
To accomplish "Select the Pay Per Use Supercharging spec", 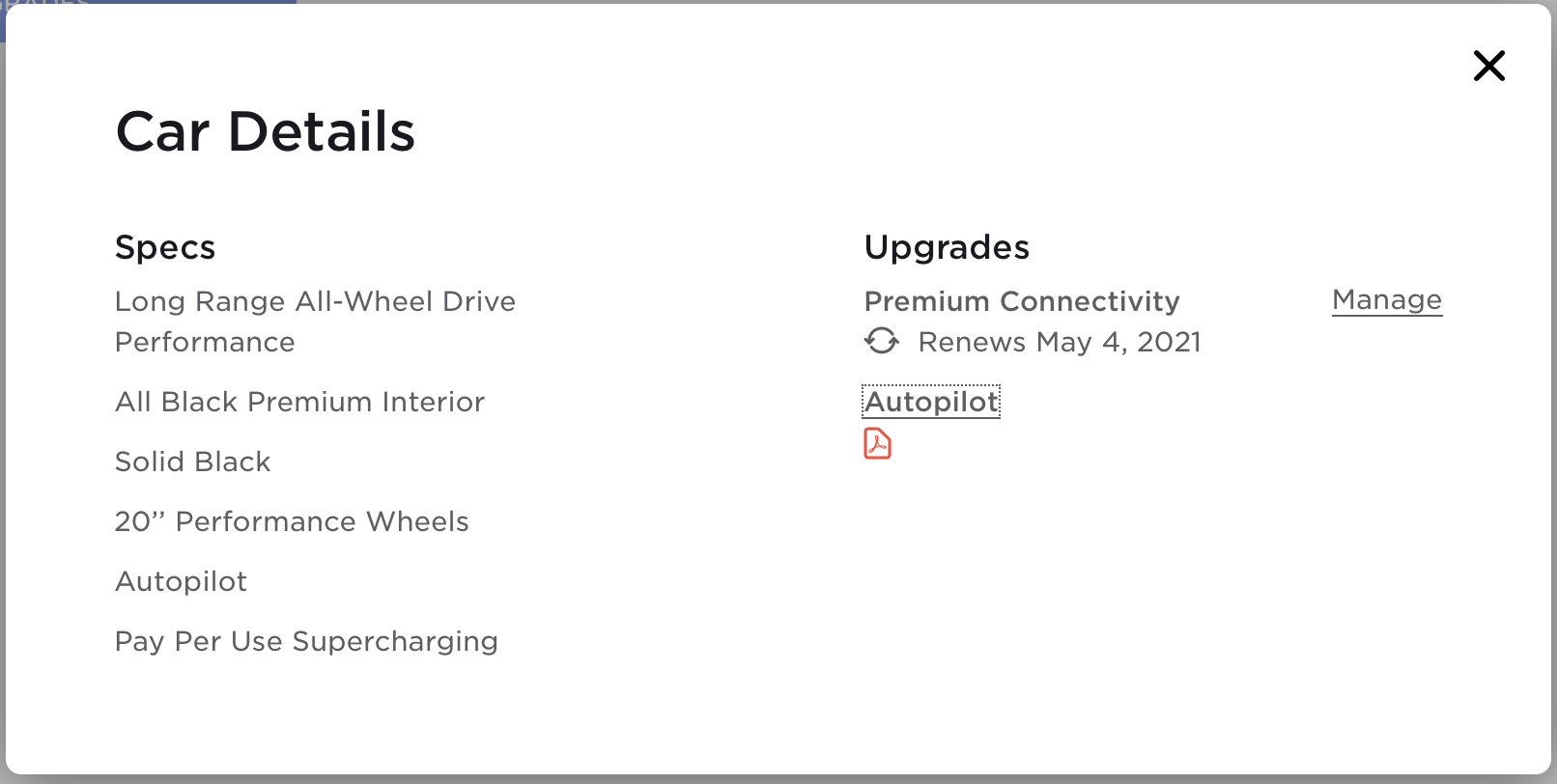I will 306,641.
